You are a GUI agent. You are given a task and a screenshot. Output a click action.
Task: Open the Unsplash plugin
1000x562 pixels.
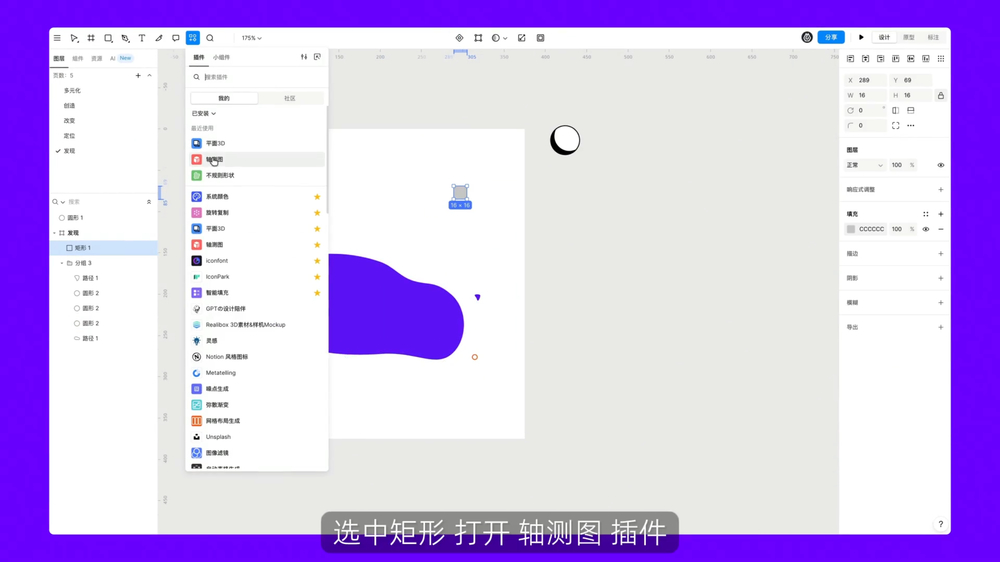tap(257, 437)
